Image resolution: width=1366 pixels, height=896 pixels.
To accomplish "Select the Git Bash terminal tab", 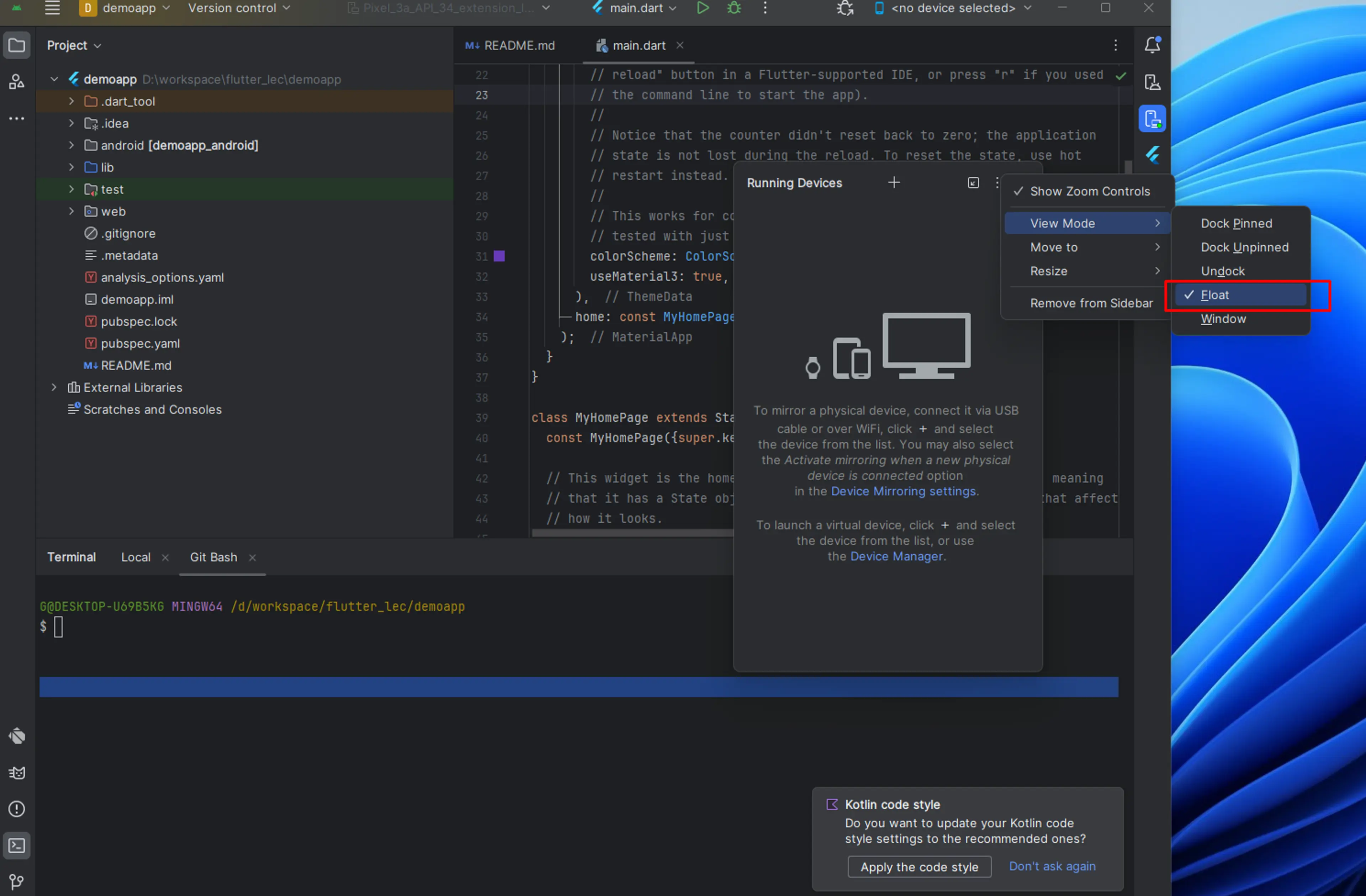I will [213, 558].
